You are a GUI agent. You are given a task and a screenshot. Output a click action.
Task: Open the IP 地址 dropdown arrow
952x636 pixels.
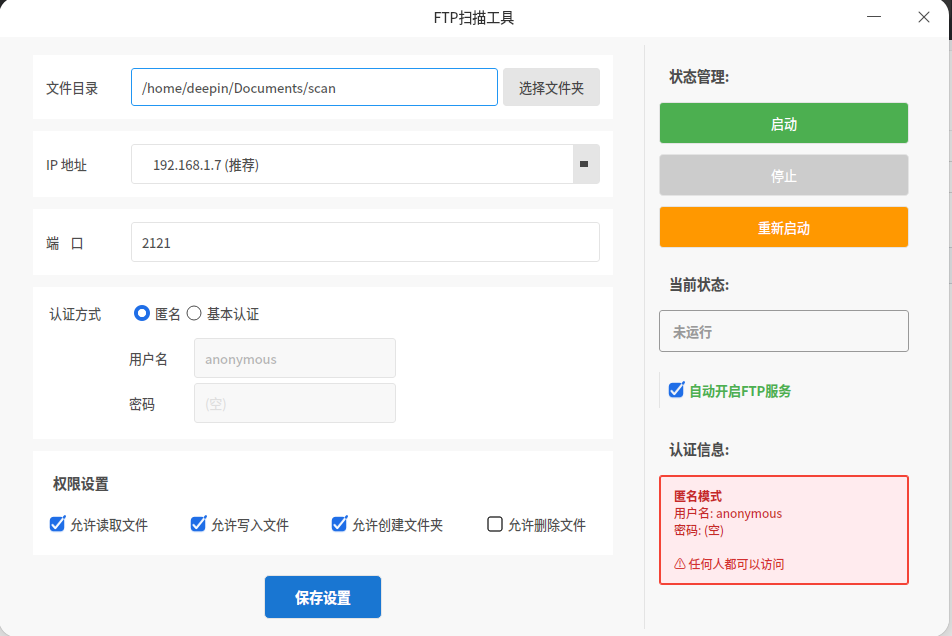tap(586, 164)
